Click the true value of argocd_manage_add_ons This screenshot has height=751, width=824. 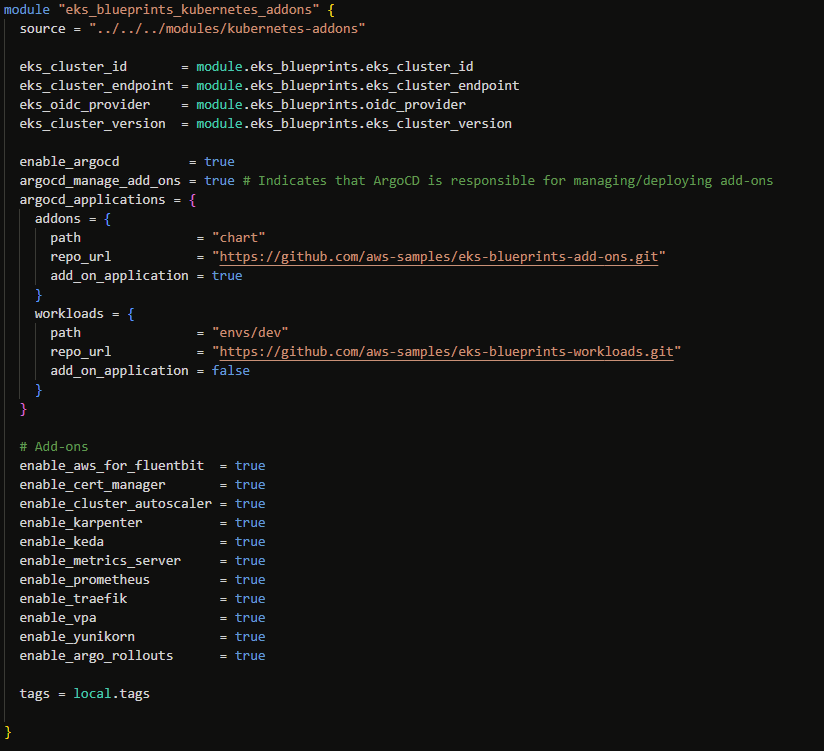tap(219, 181)
